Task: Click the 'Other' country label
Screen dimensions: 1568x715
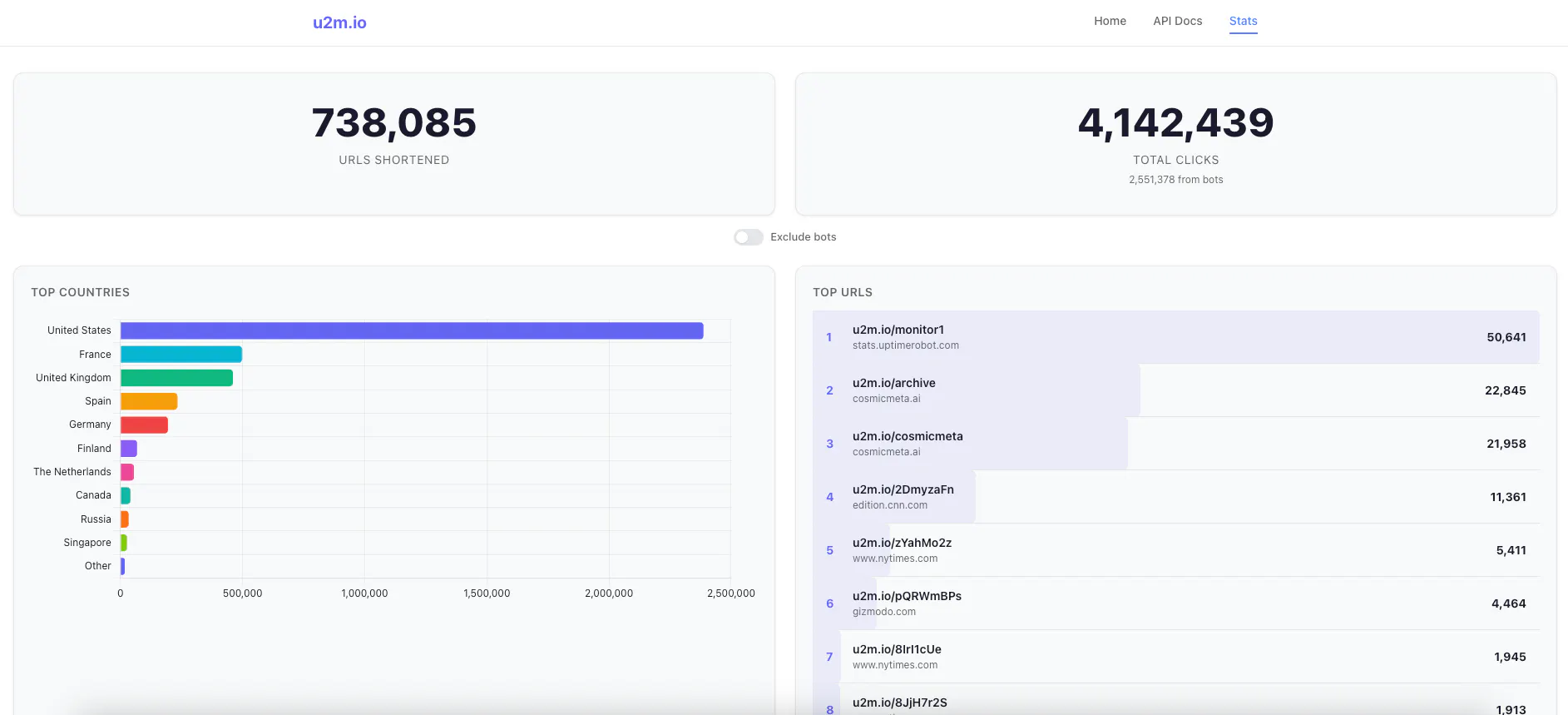Action: point(98,566)
